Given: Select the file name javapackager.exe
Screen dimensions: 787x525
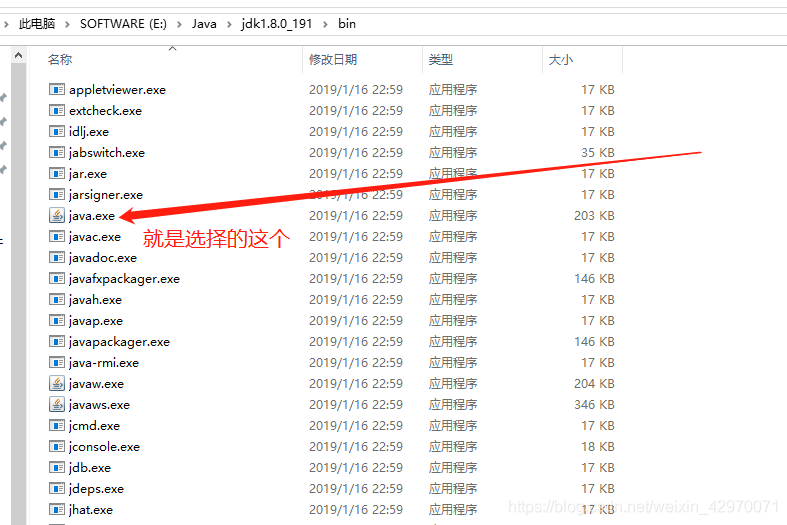Looking at the screenshot, I should click(119, 342).
